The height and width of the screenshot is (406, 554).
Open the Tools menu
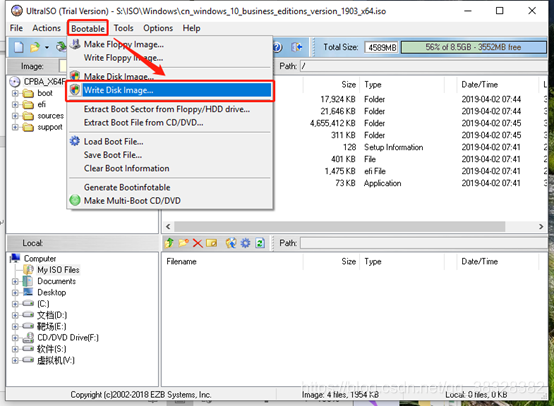[x=123, y=28]
